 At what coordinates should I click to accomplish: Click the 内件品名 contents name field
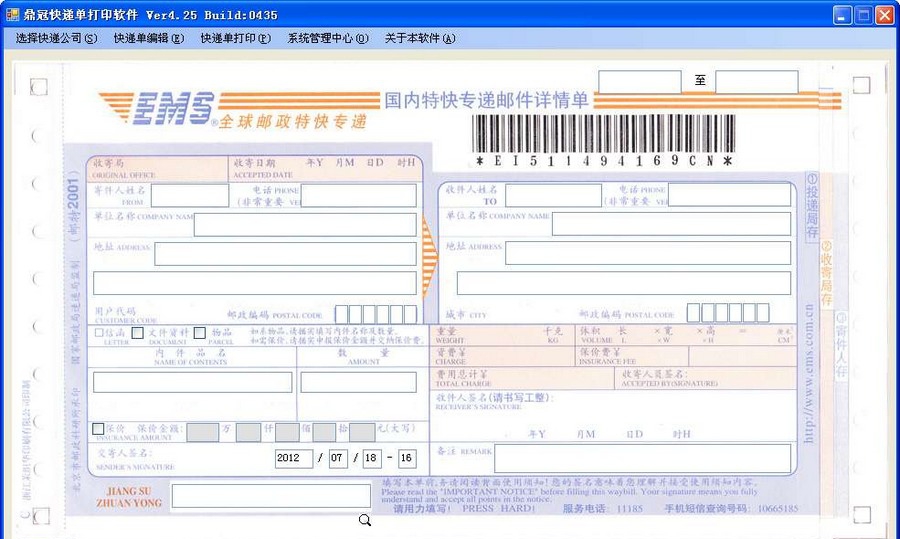(193, 383)
